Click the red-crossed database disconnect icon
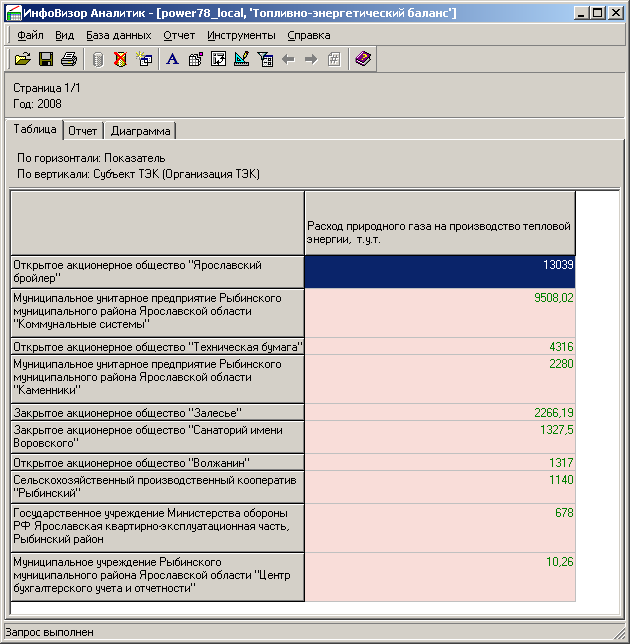630x644 pixels. pos(120,59)
